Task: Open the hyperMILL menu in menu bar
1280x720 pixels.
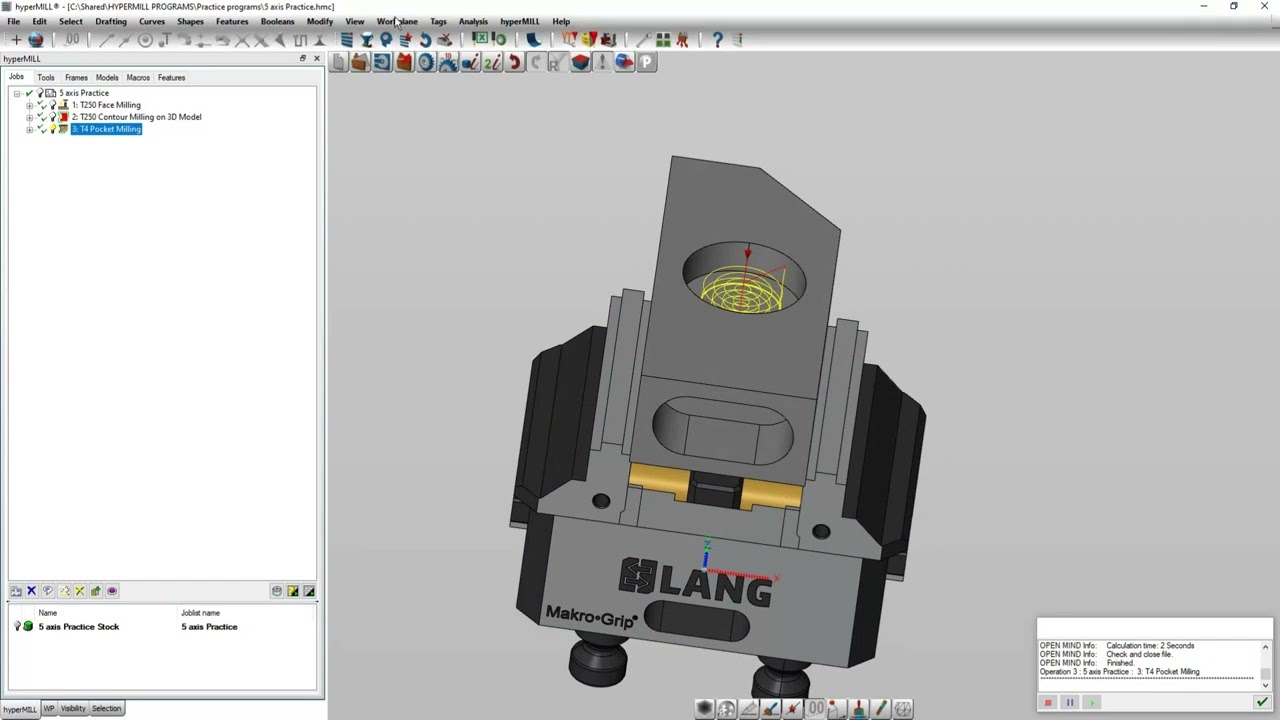Action: pos(519,21)
